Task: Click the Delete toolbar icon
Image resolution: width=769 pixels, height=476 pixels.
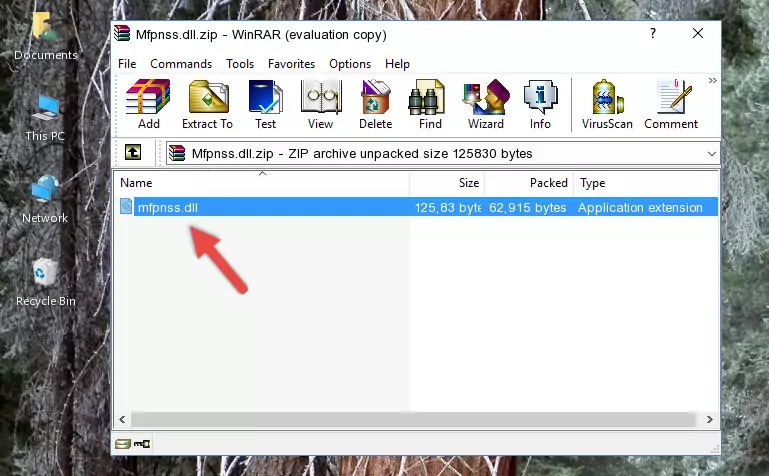Action: coord(376,104)
